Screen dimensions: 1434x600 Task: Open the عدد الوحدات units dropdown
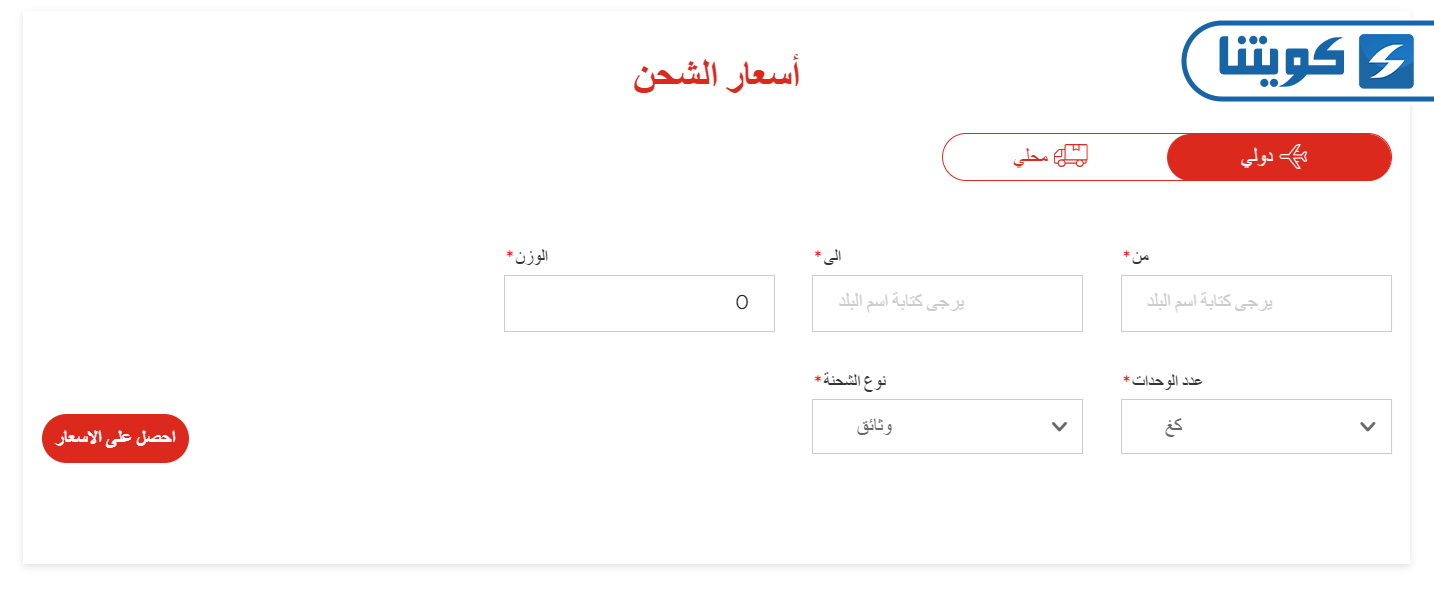[1256, 426]
